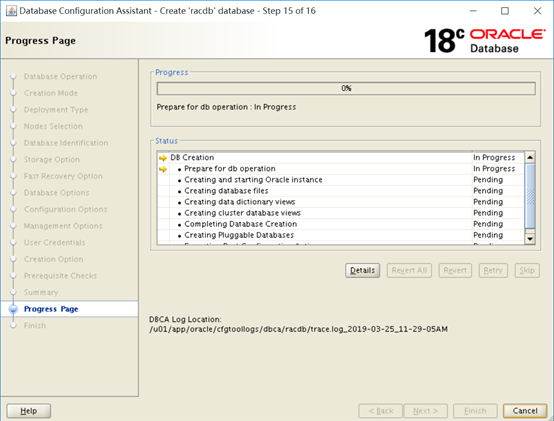Screen dimensions: 554x421
Task: Select the Deployment Type step
Action: pyautogui.click(x=56, y=110)
